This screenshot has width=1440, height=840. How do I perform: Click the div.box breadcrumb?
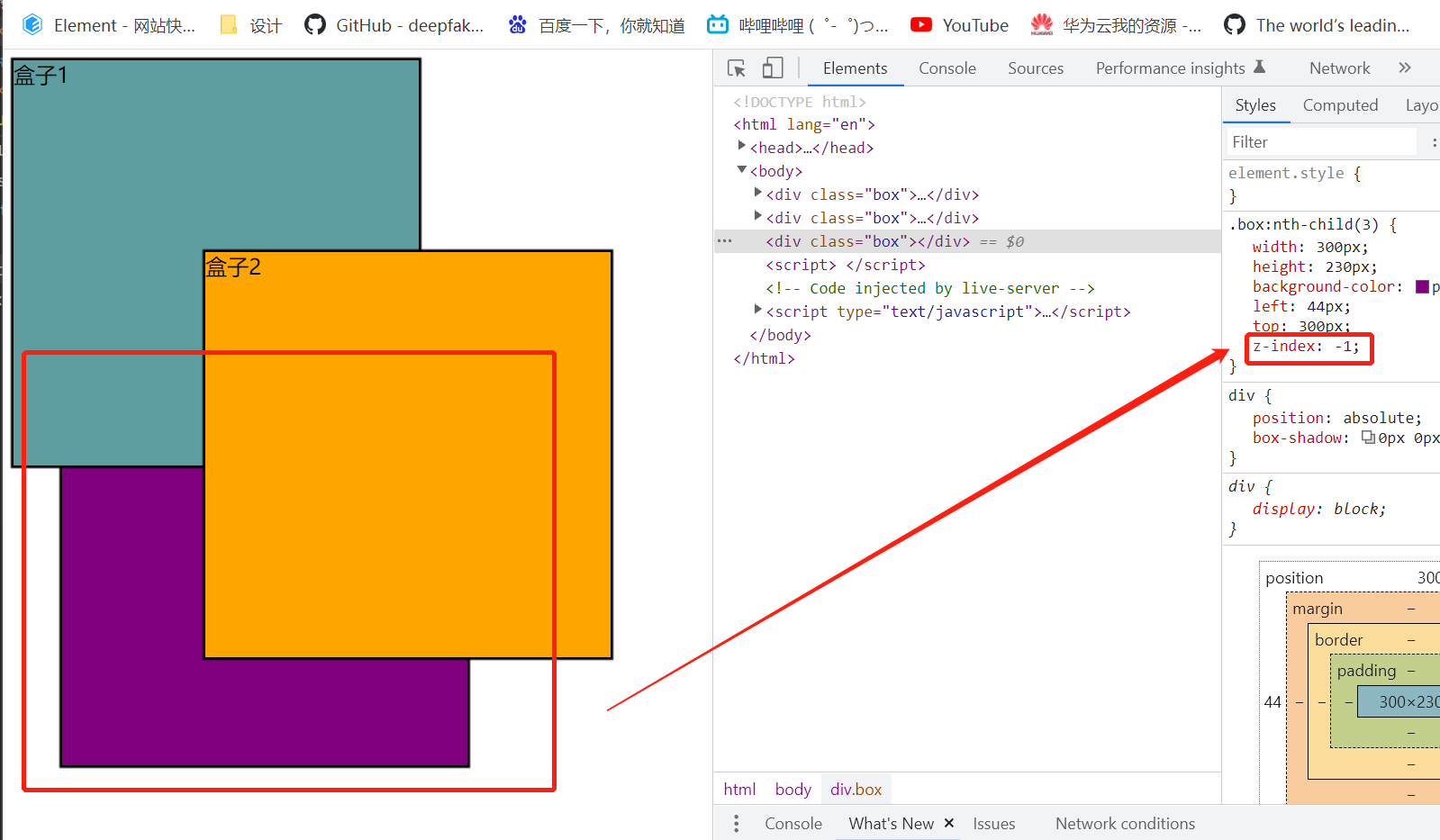[856, 789]
